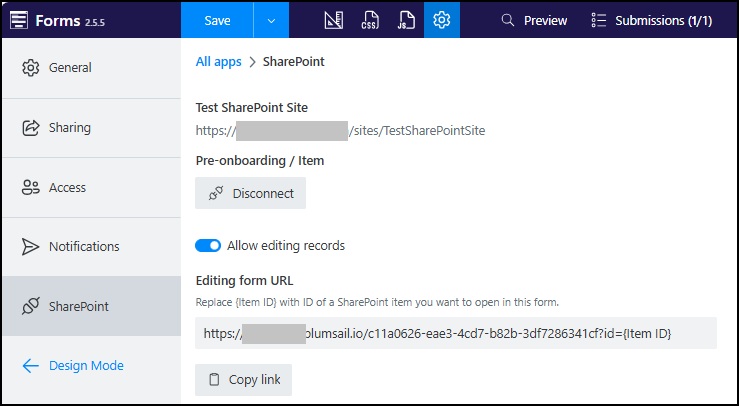
Task: Click the Disconnect button
Action: (x=250, y=193)
